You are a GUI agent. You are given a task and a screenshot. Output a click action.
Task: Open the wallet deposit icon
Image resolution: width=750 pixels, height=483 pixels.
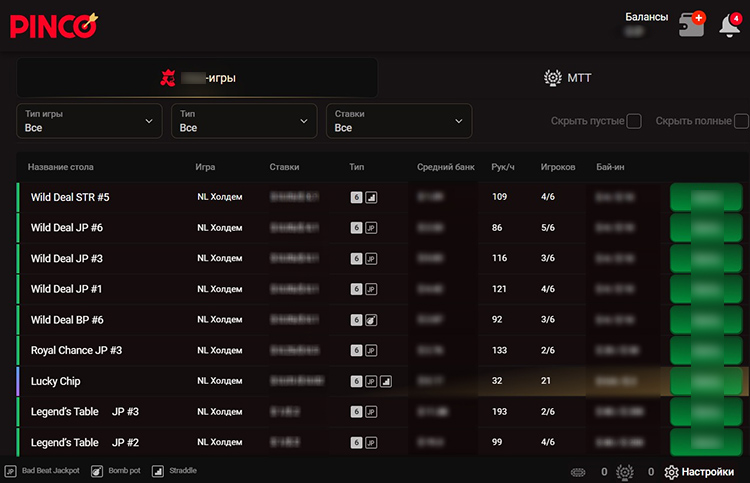[691, 24]
